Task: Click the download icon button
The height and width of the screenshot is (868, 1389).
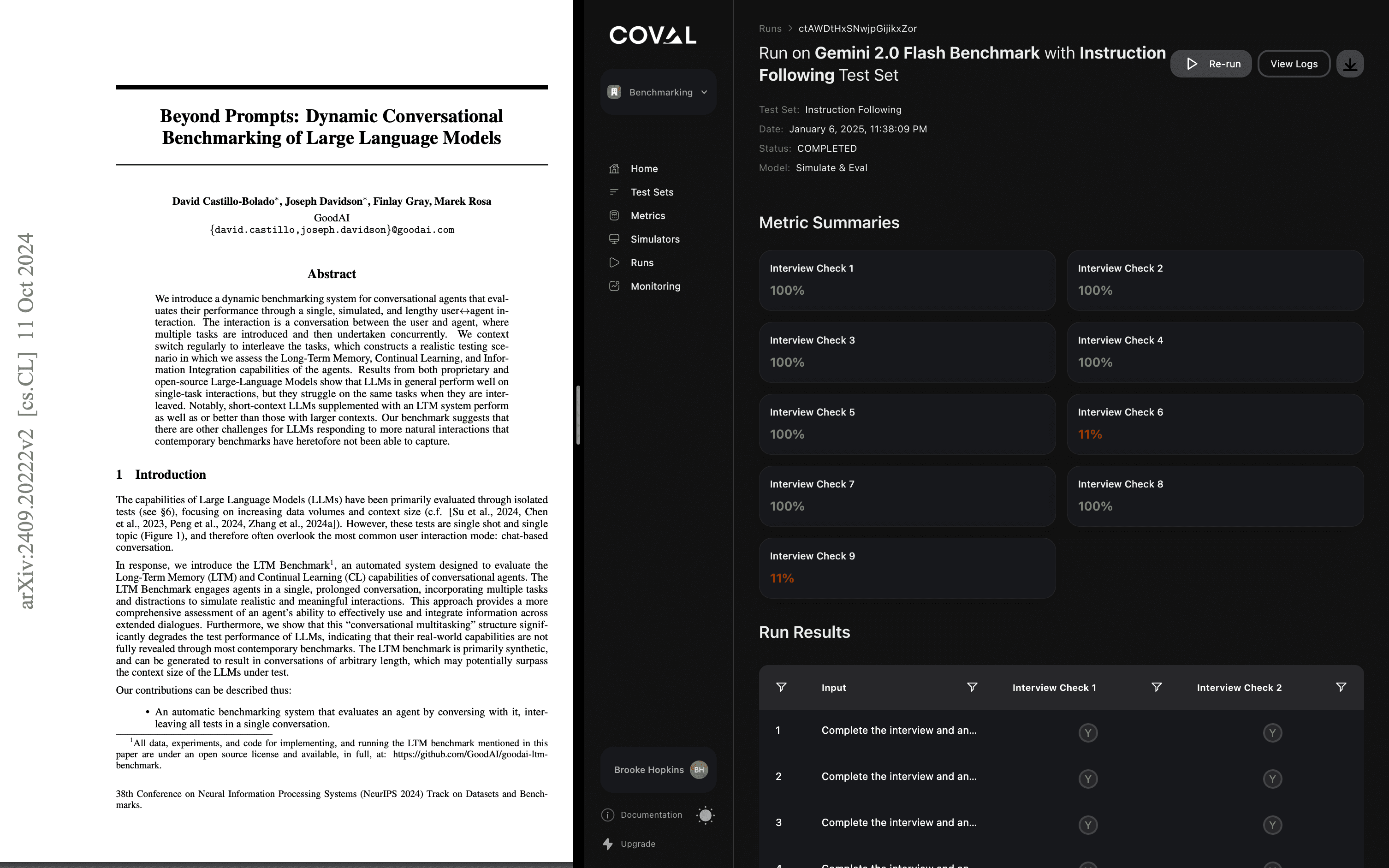Action: [1350, 64]
